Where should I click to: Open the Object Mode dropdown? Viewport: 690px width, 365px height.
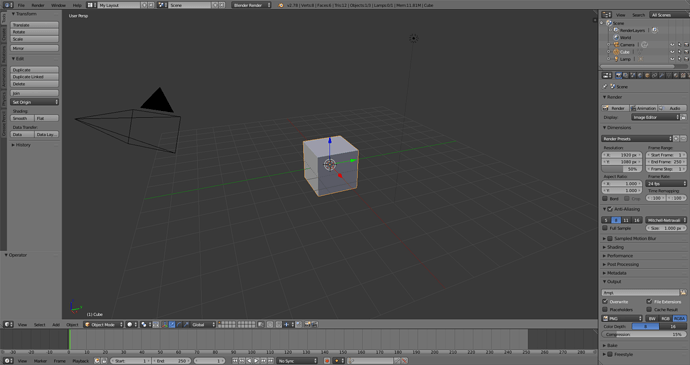pyautogui.click(x=104, y=324)
